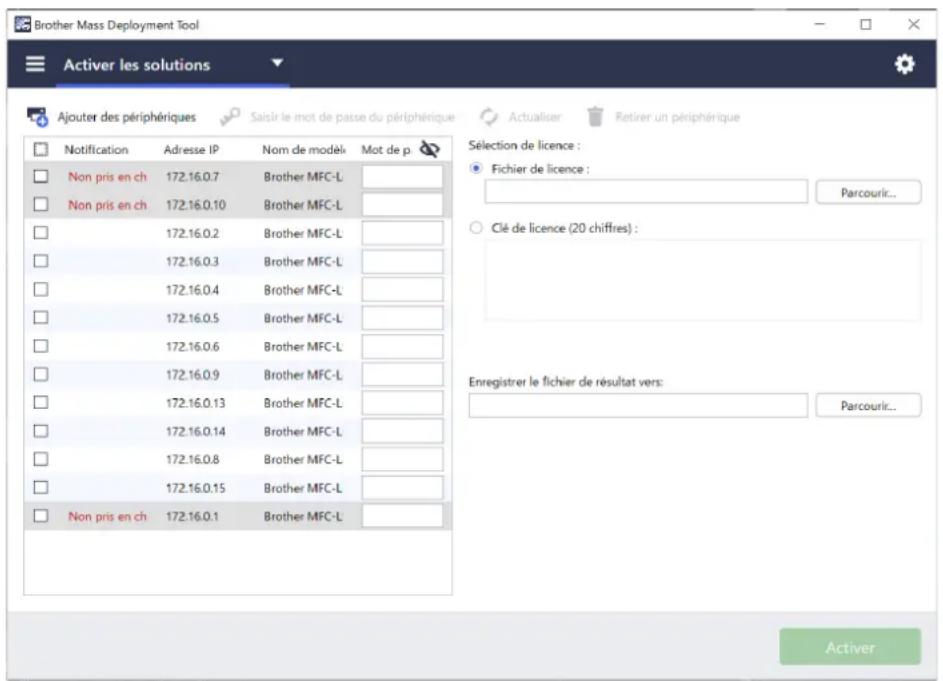
Task: Focus the result file save path field
Action: pyautogui.click(x=638, y=405)
